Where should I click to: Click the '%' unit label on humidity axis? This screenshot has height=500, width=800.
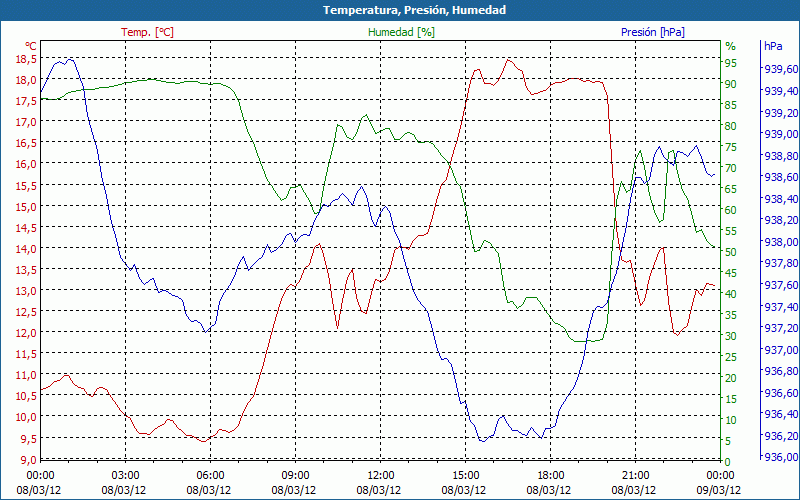(731, 46)
